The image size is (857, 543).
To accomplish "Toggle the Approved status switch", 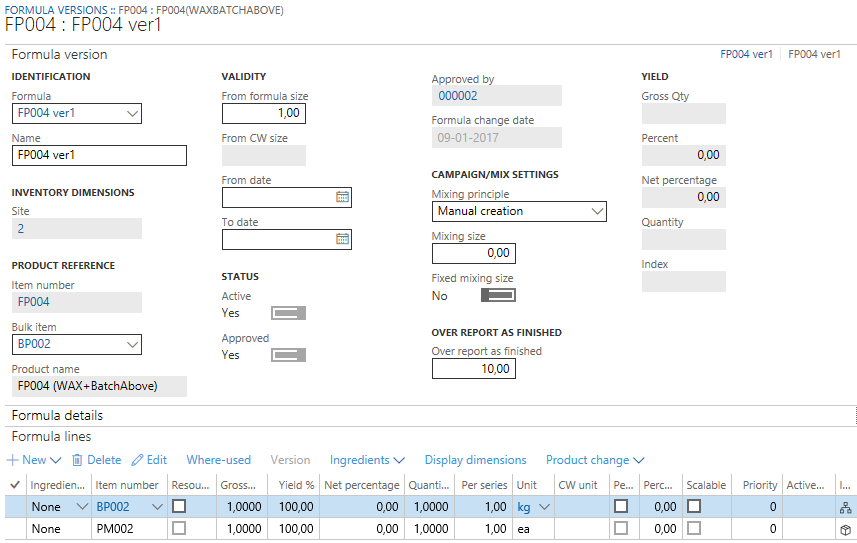I will click(x=289, y=355).
